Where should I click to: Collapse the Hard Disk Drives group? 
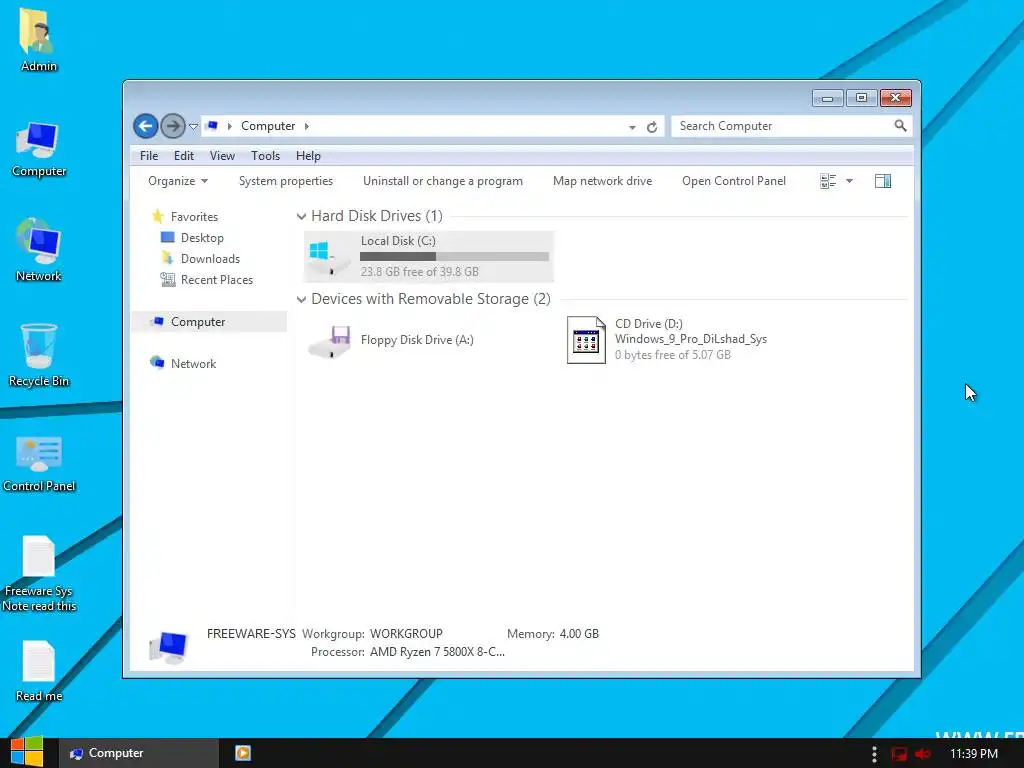pyautogui.click(x=301, y=216)
